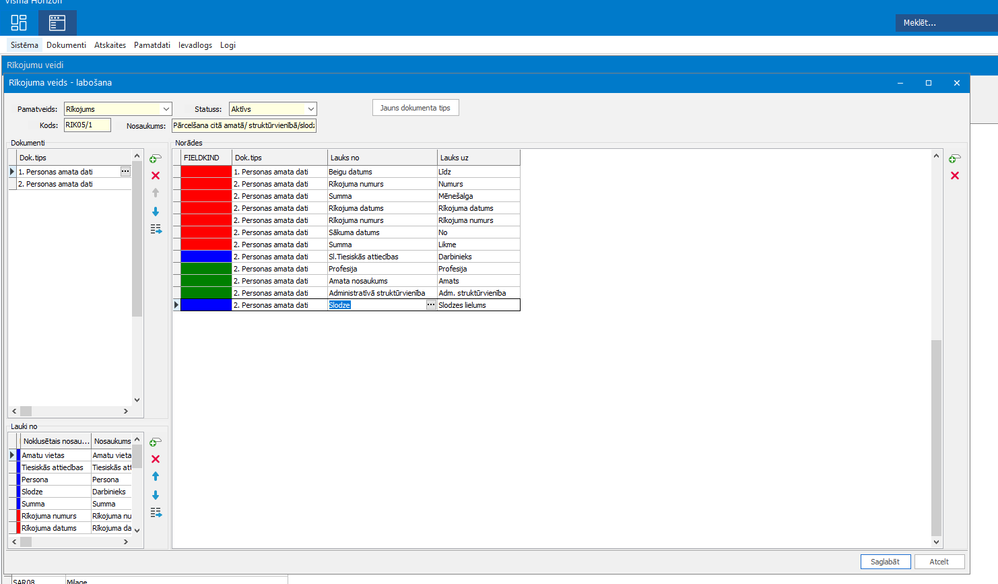
Task: Click FIELDKIND column header
Action: (206, 158)
